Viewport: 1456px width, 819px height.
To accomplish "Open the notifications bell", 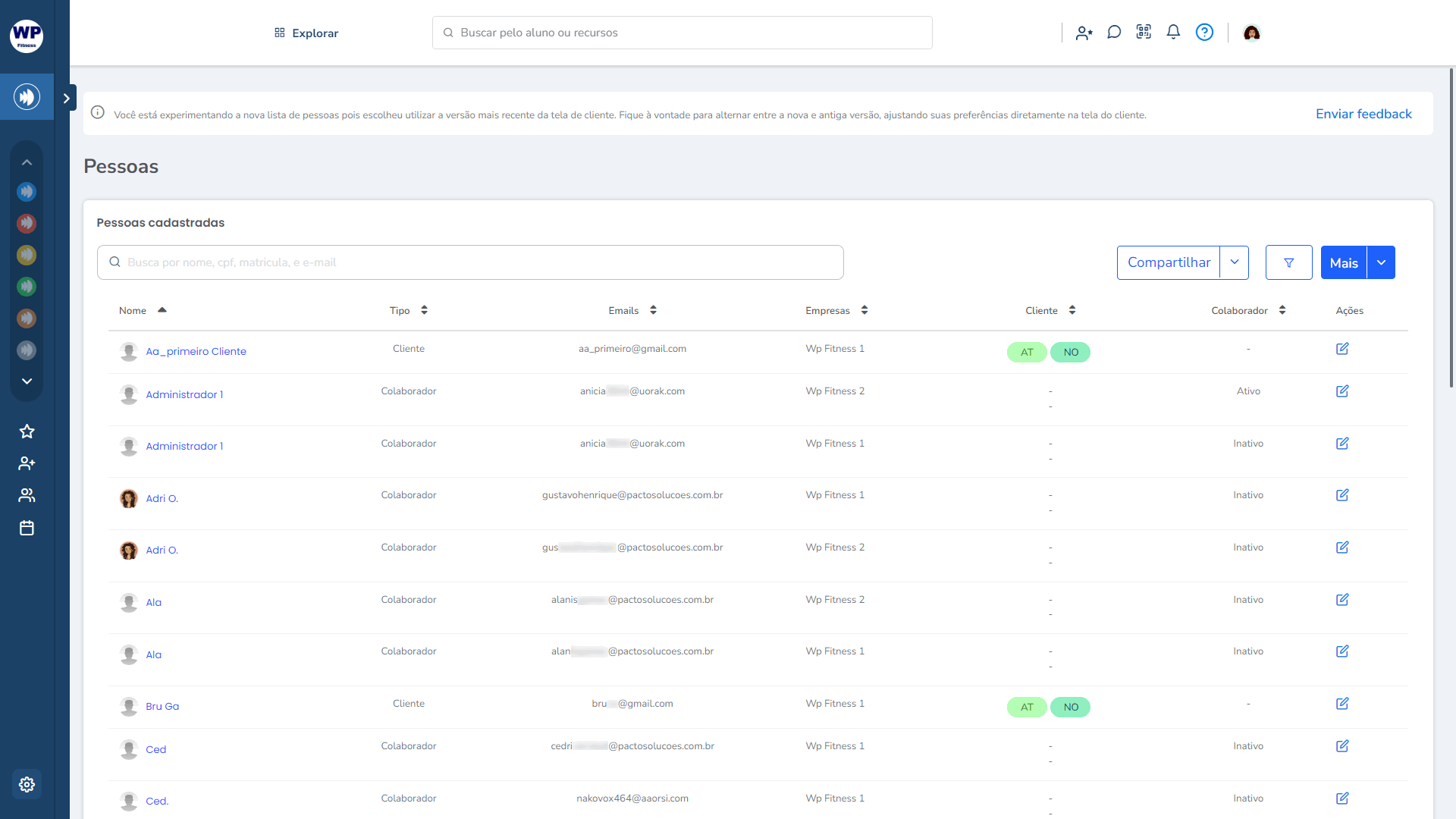I will tap(1173, 32).
